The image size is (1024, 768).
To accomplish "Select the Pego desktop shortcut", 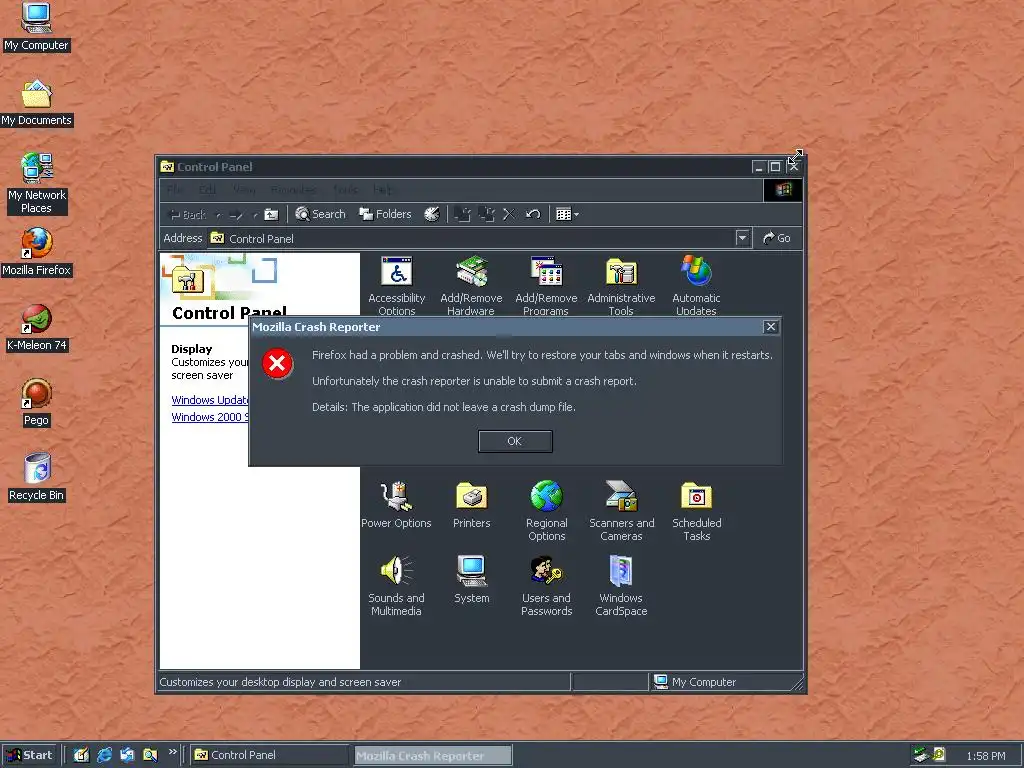I will [37, 402].
